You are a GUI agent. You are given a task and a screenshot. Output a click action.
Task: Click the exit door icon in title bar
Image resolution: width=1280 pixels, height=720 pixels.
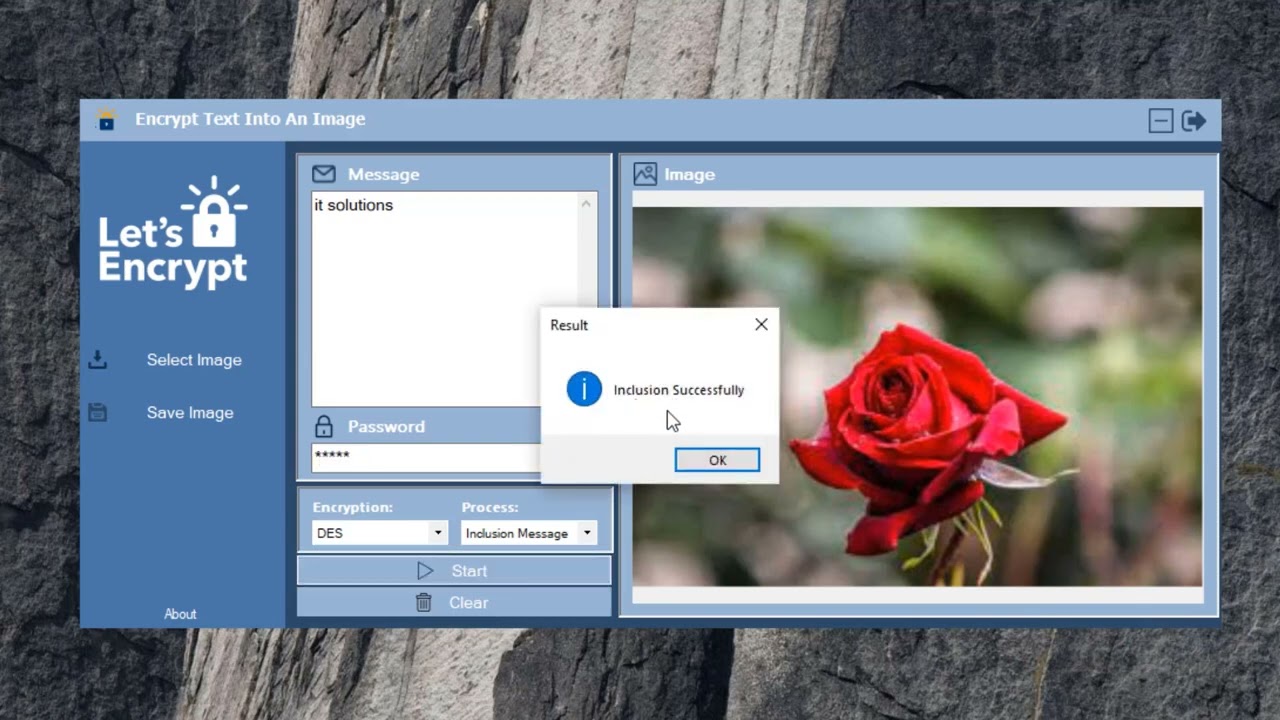[1194, 121]
